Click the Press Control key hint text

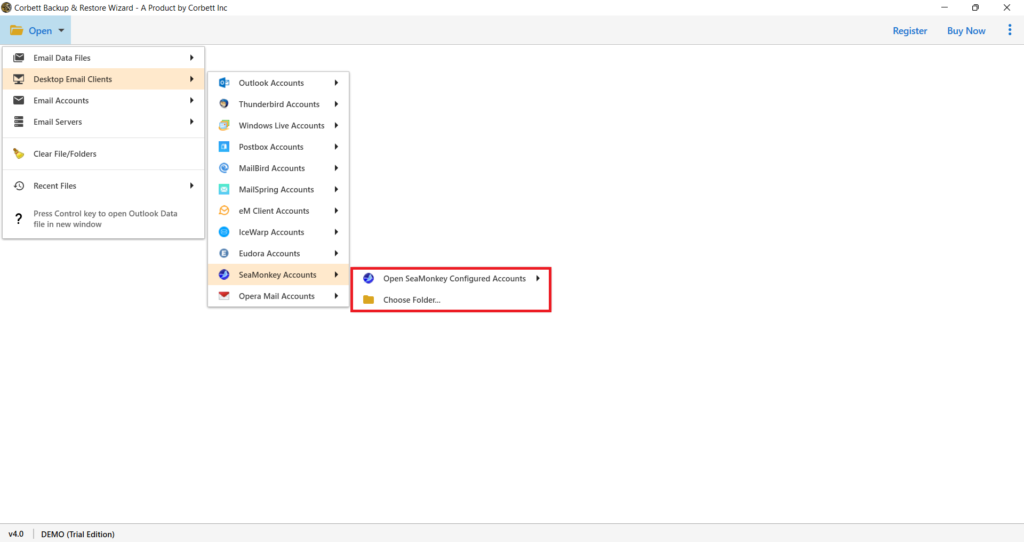point(105,219)
